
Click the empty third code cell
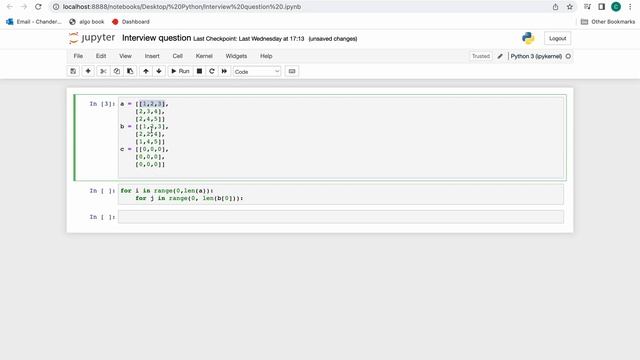pyautogui.click(x=341, y=217)
